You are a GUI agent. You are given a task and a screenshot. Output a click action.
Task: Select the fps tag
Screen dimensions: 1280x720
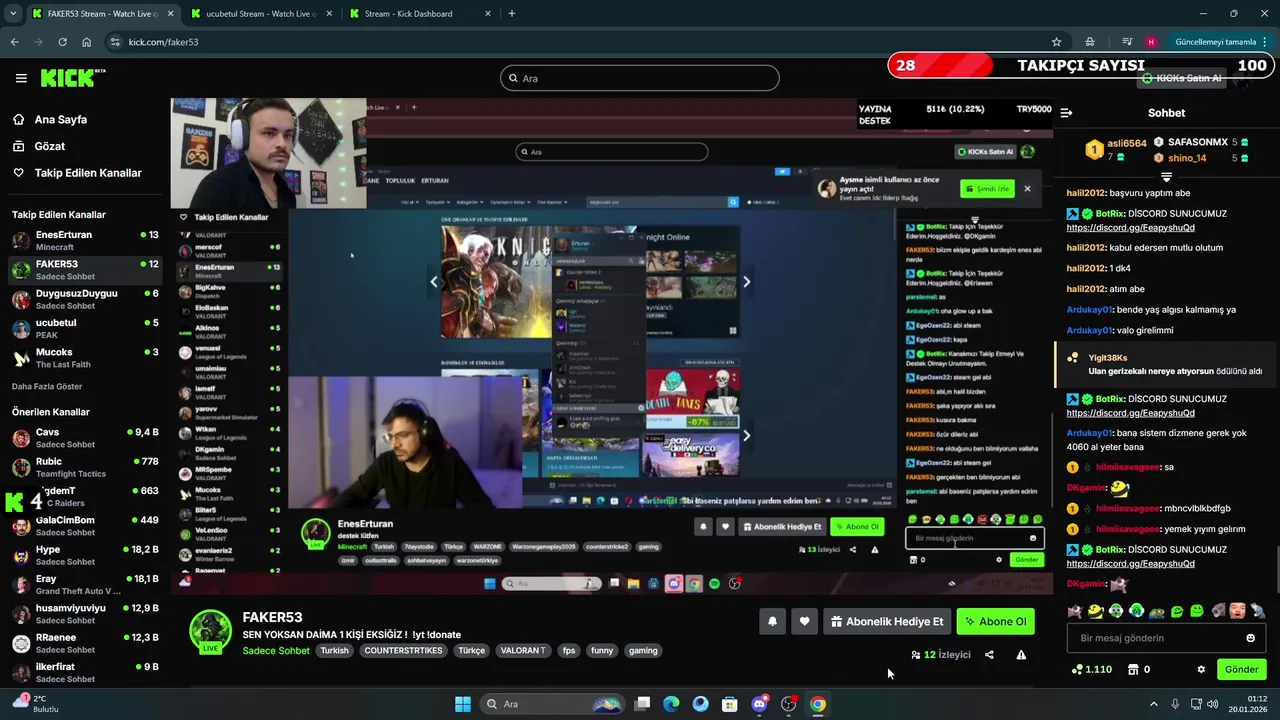tap(569, 650)
